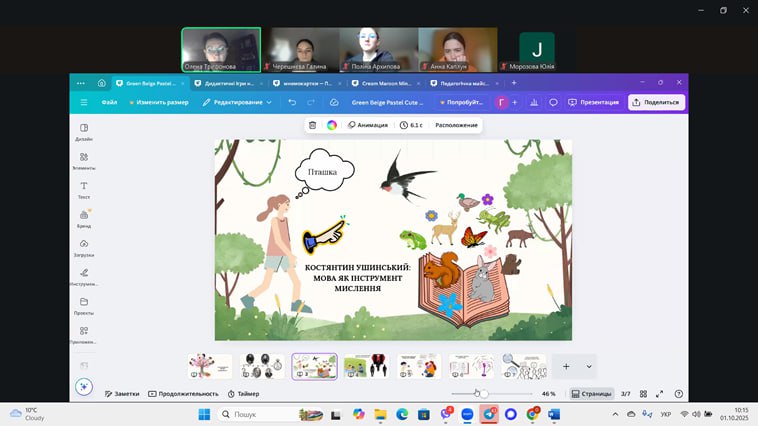The width and height of the screenshot is (758, 426).
Task: Open a new Canva tab with plus
Action: coord(514,83)
